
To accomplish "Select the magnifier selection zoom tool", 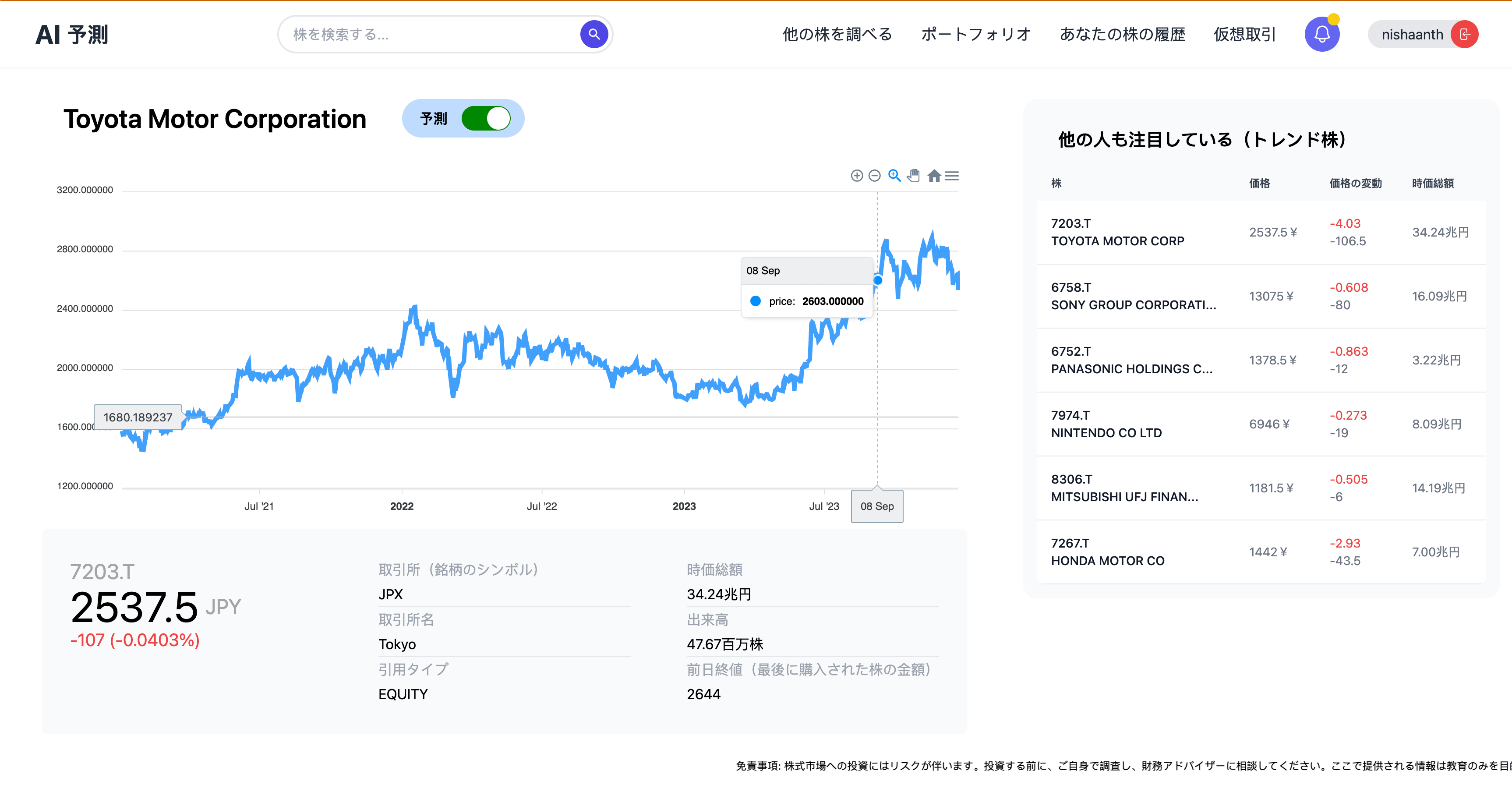I will click(x=894, y=176).
